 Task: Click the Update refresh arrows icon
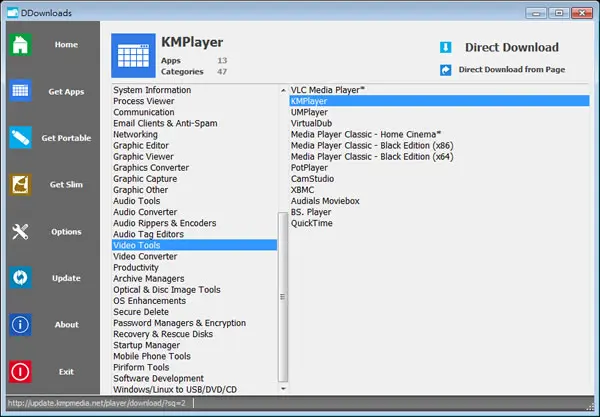coord(20,278)
